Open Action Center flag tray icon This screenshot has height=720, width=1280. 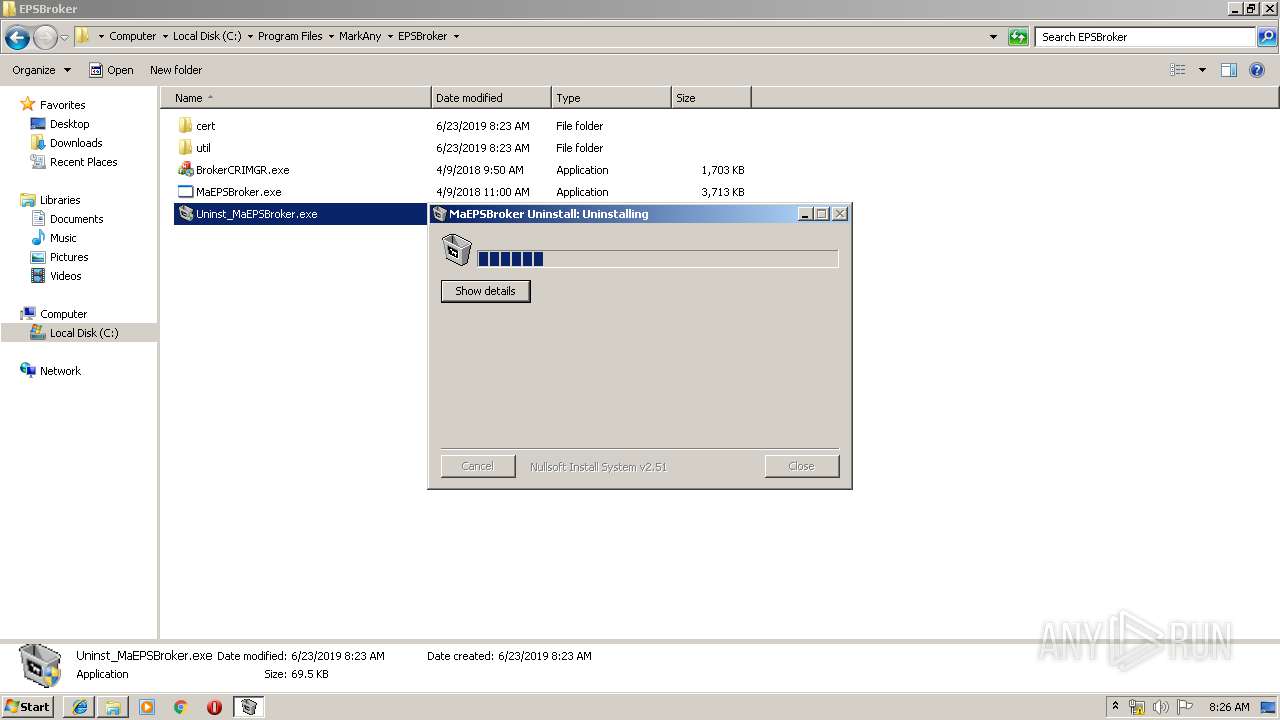pos(1185,707)
